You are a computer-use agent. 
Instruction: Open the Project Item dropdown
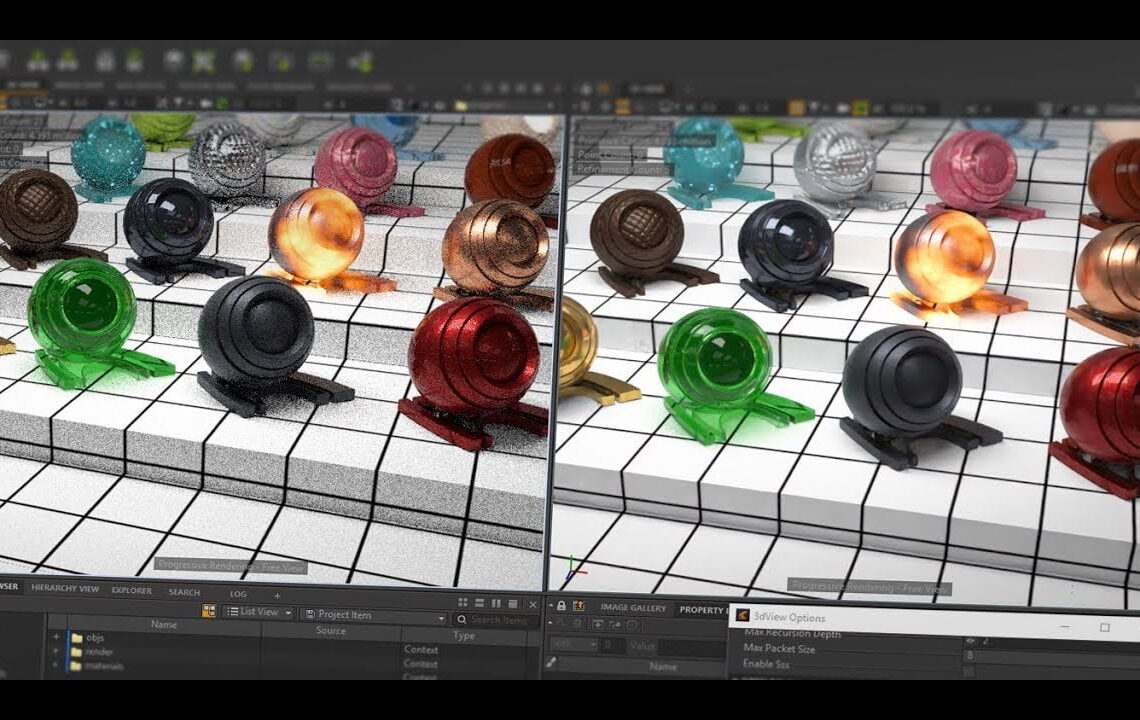(x=373, y=615)
